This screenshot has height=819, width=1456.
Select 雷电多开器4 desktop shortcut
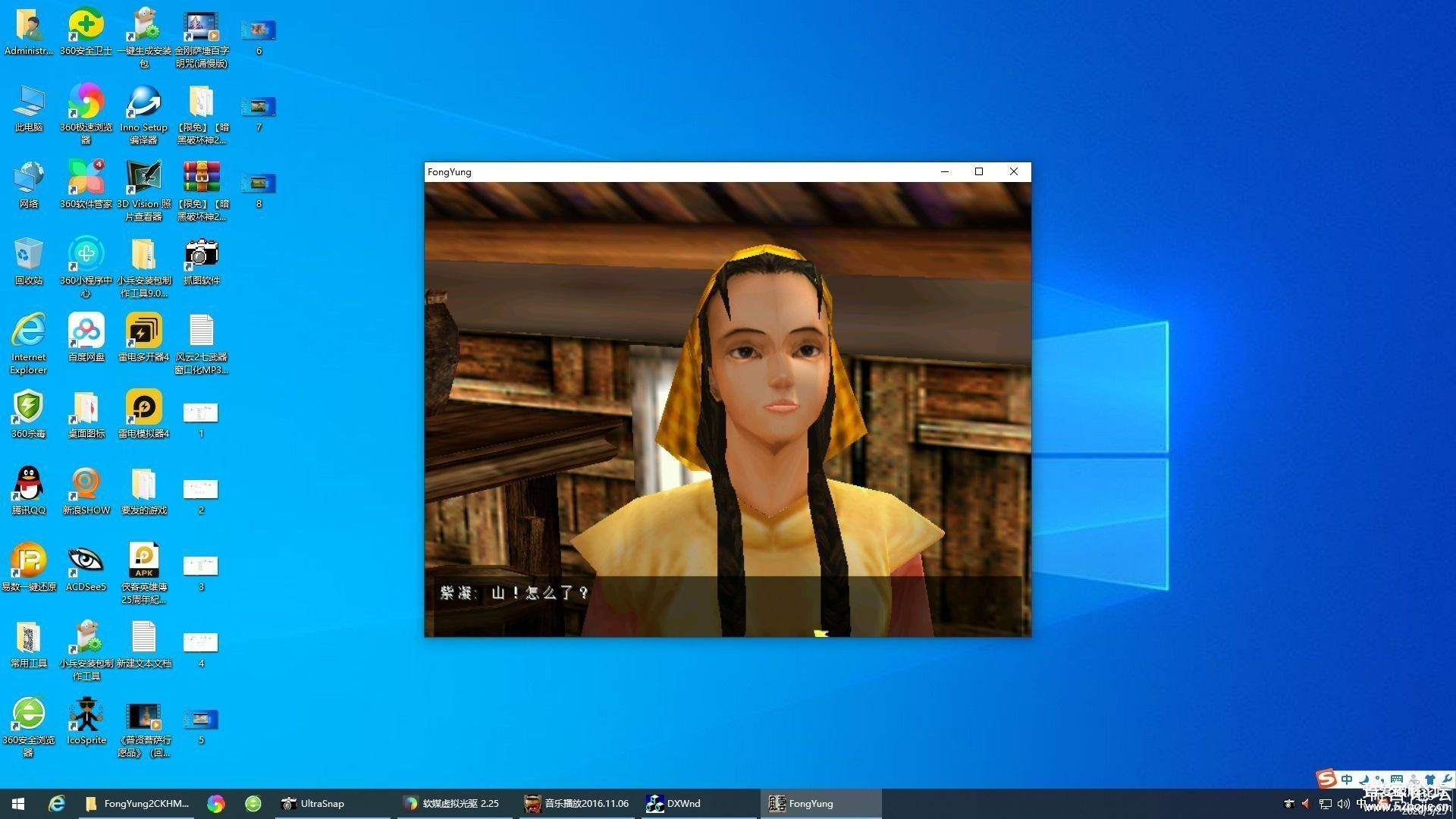[143, 338]
